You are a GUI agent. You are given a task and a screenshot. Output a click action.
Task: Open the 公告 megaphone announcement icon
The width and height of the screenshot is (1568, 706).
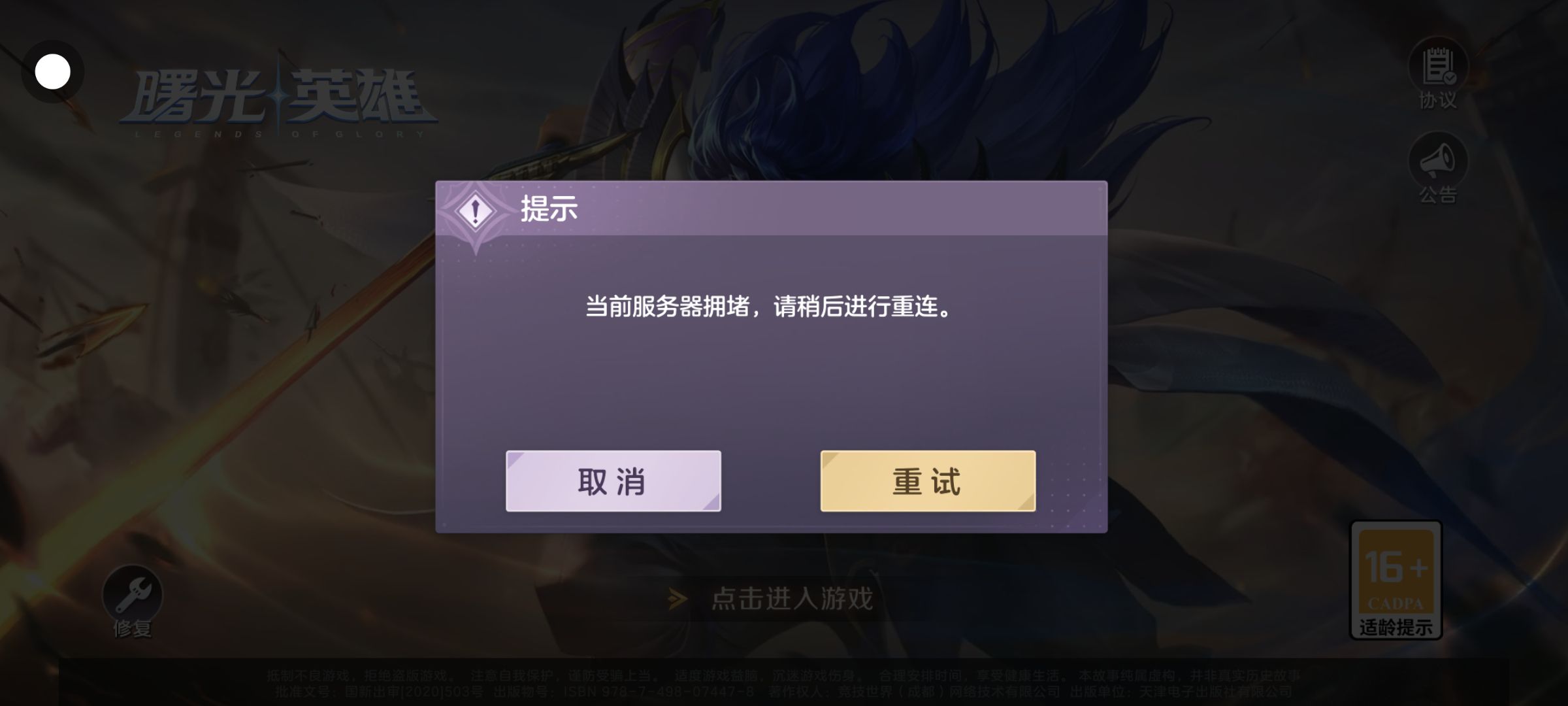pos(1438,161)
